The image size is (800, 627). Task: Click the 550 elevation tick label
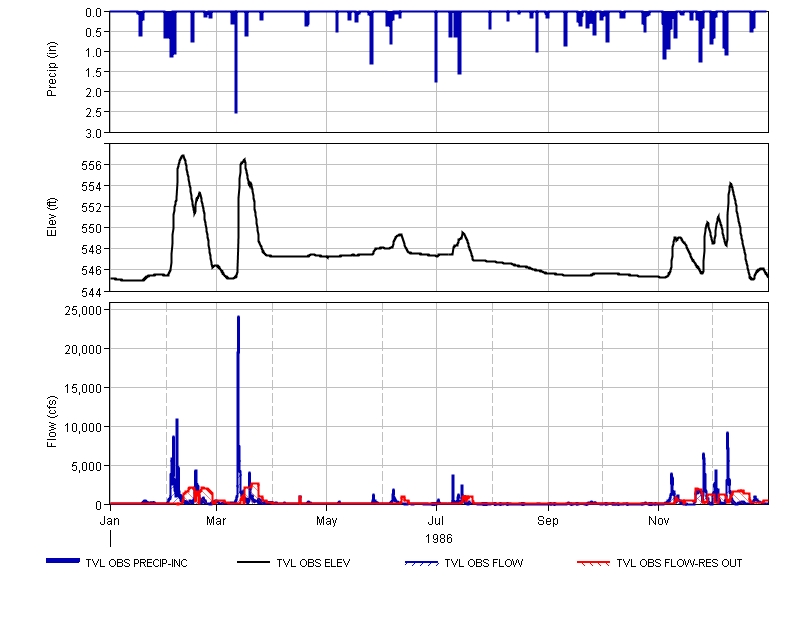[91, 229]
